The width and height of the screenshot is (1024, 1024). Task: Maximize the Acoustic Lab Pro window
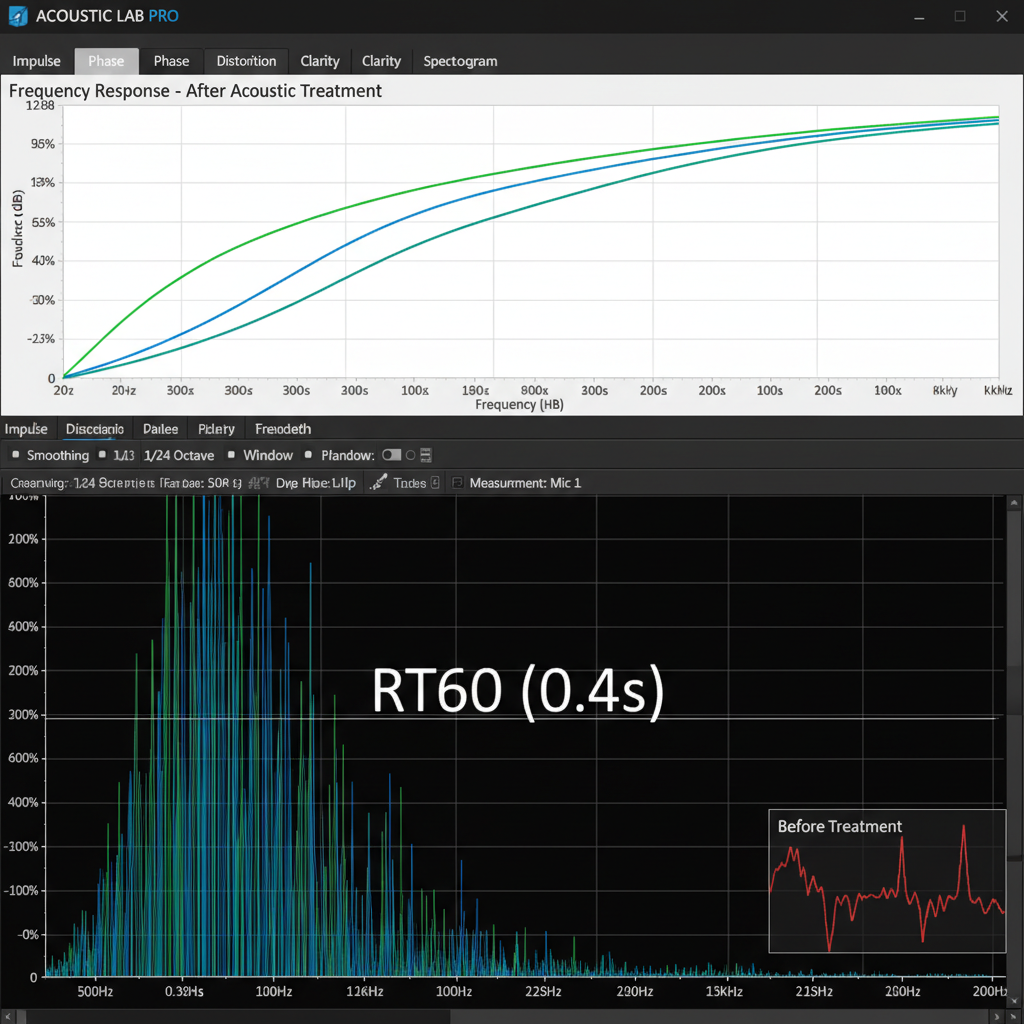click(x=960, y=16)
